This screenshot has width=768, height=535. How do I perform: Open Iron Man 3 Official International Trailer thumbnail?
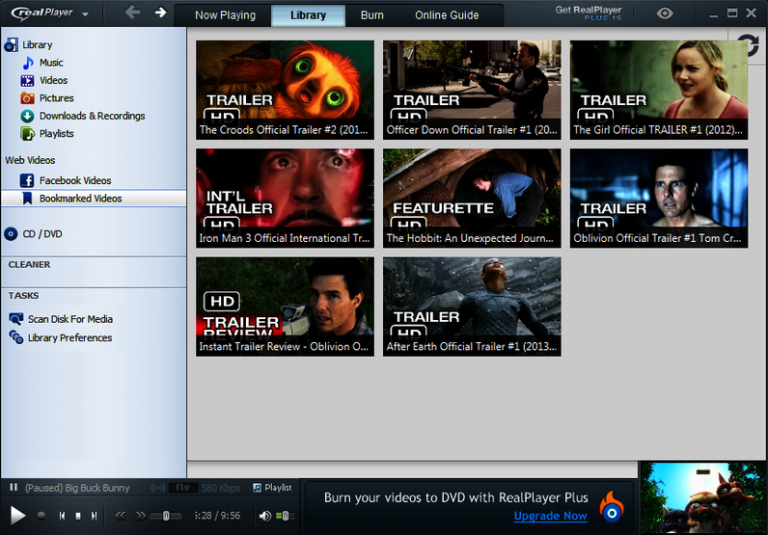285,198
